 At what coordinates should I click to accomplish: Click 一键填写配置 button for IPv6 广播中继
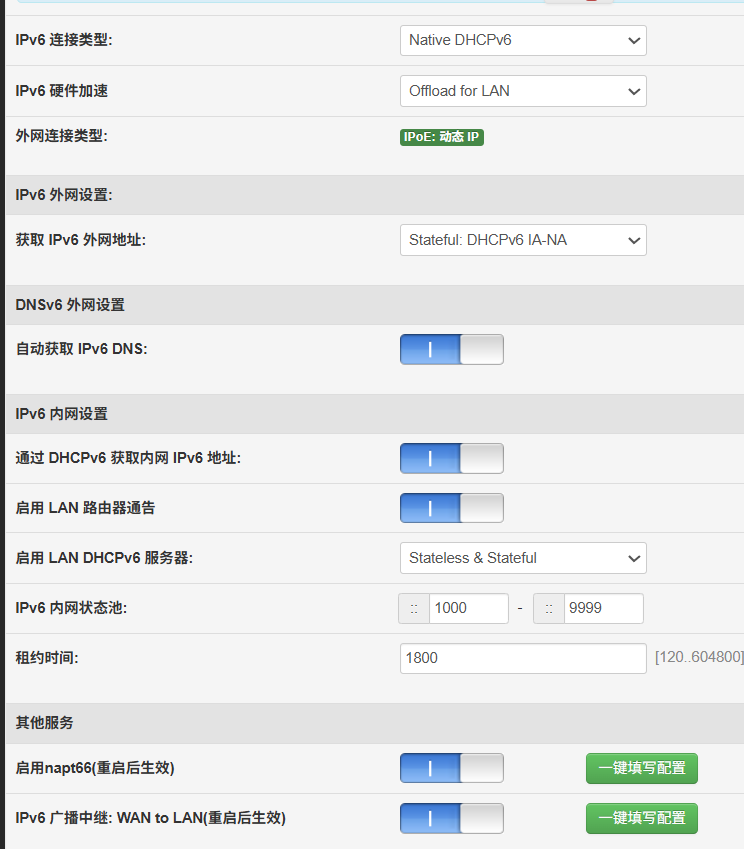tap(642, 818)
